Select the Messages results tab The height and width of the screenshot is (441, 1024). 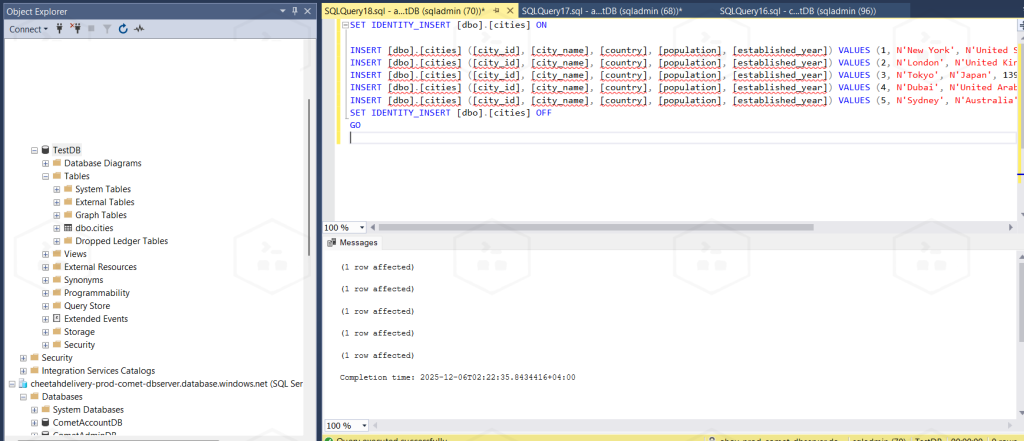tap(357, 243)
